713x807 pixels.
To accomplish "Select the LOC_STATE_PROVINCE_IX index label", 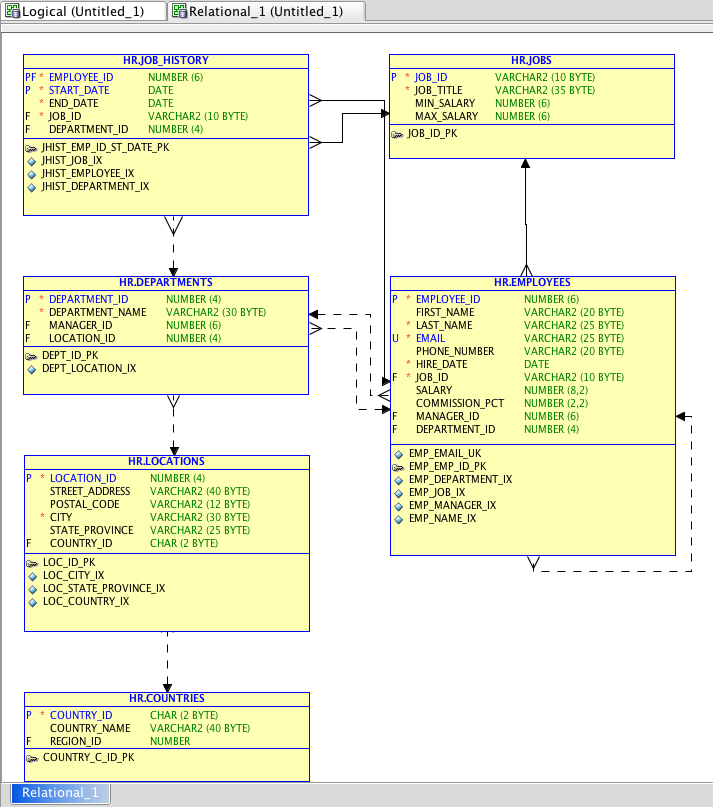I will pyautogui.click(x=104, y=588).
